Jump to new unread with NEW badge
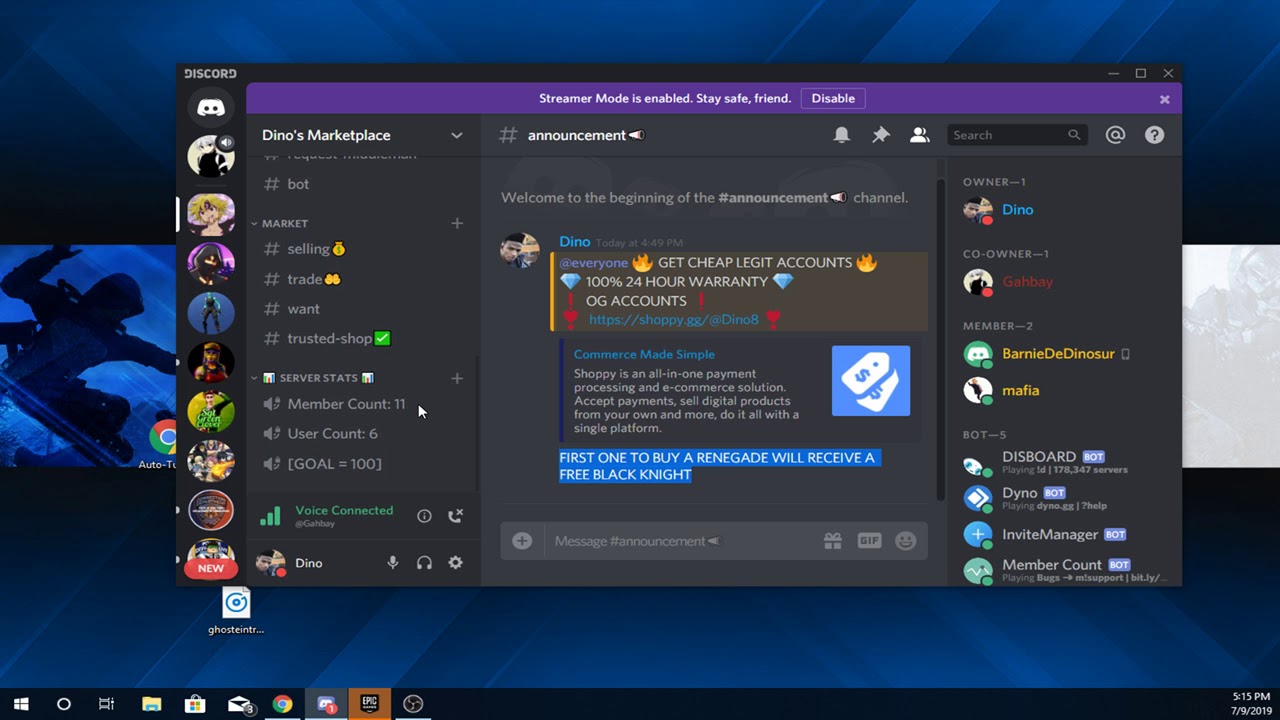This screenshot has height=720, width=1280. (x=210, y=568)
